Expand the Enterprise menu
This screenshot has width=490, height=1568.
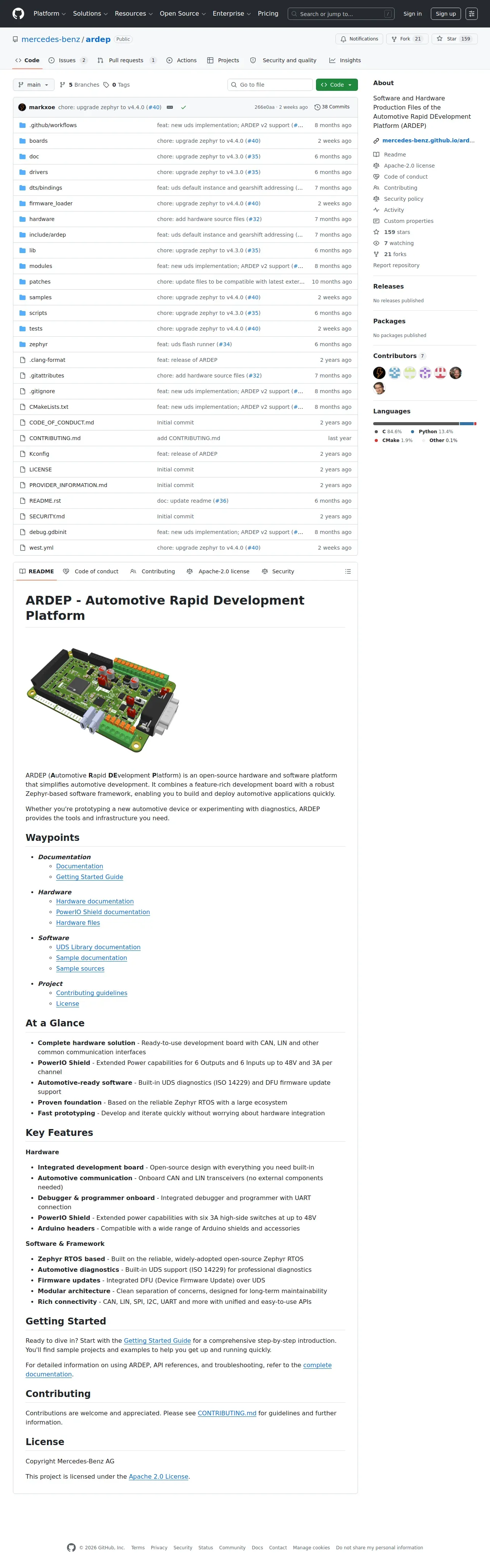click(231, 13)
